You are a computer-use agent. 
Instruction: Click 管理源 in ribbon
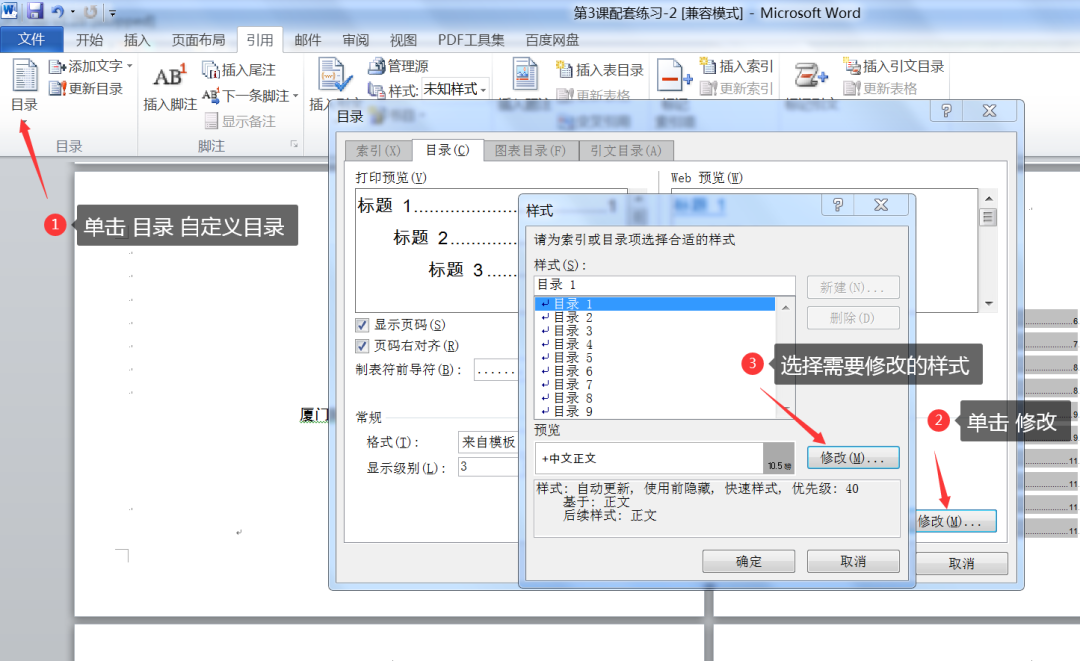(398, 66)
